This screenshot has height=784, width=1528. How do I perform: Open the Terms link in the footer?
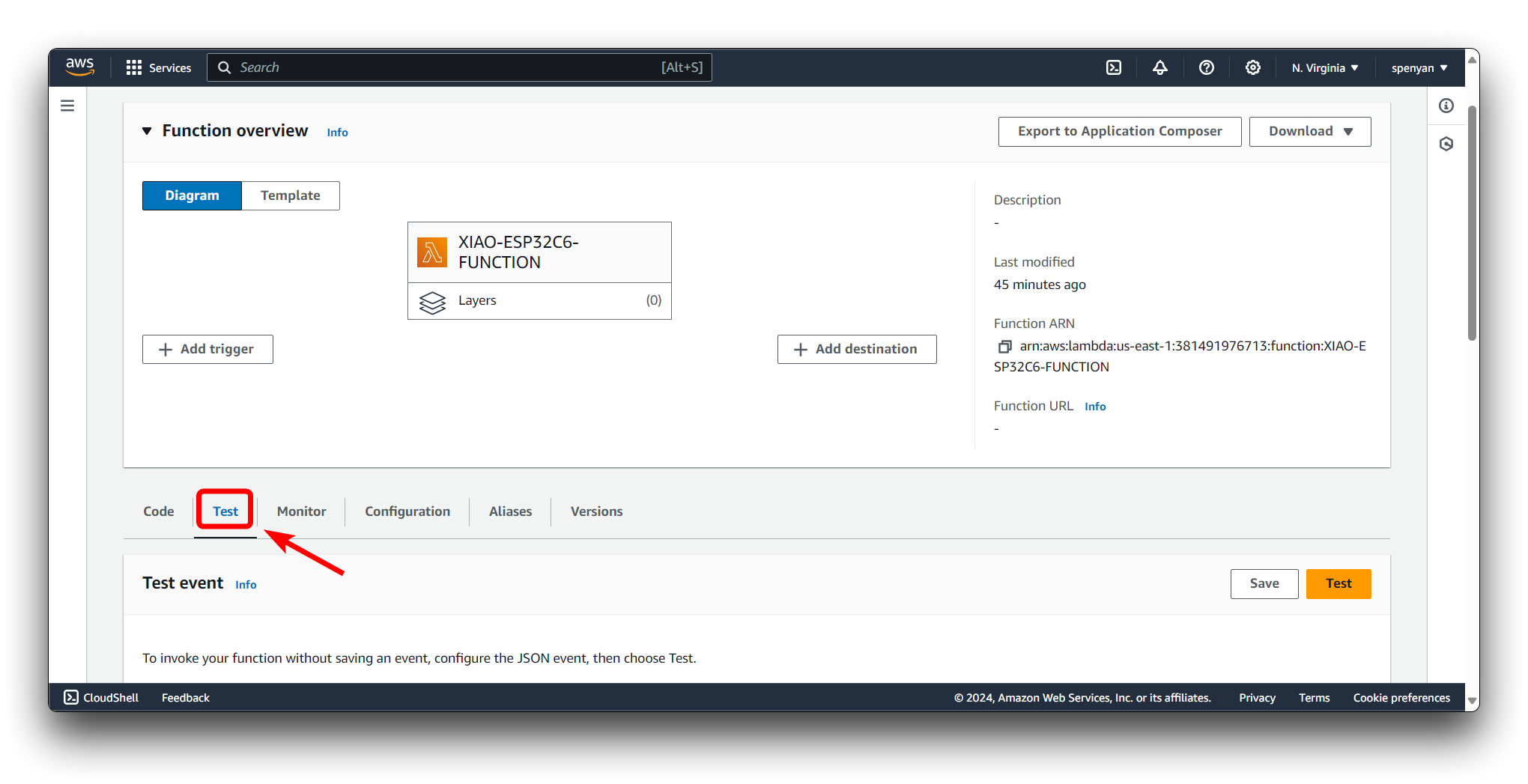(x=1315, y=697)
